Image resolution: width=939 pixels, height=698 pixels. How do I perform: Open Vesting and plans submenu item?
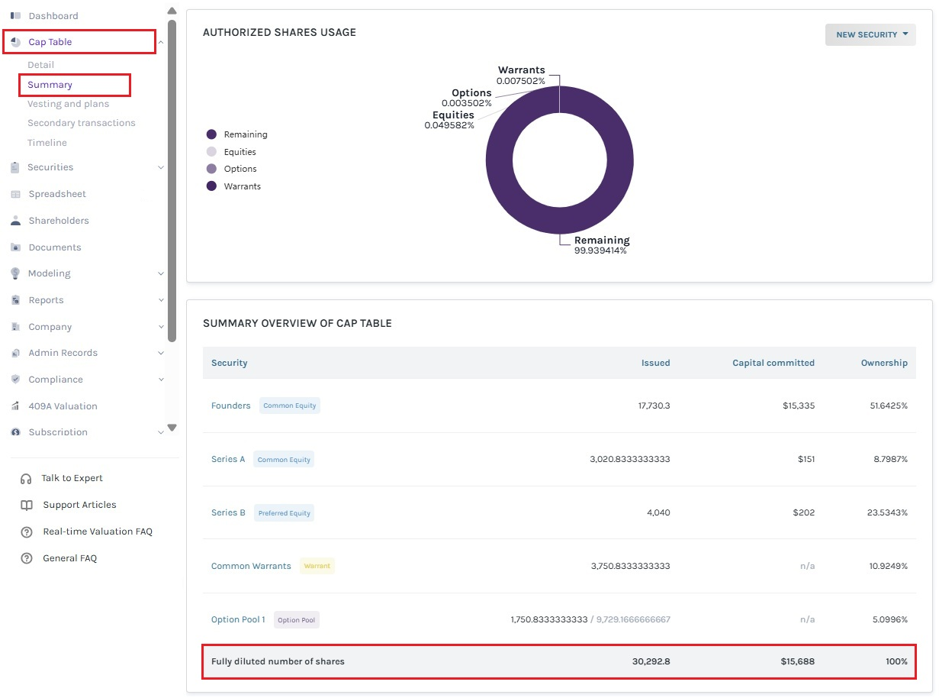(68, 104)
